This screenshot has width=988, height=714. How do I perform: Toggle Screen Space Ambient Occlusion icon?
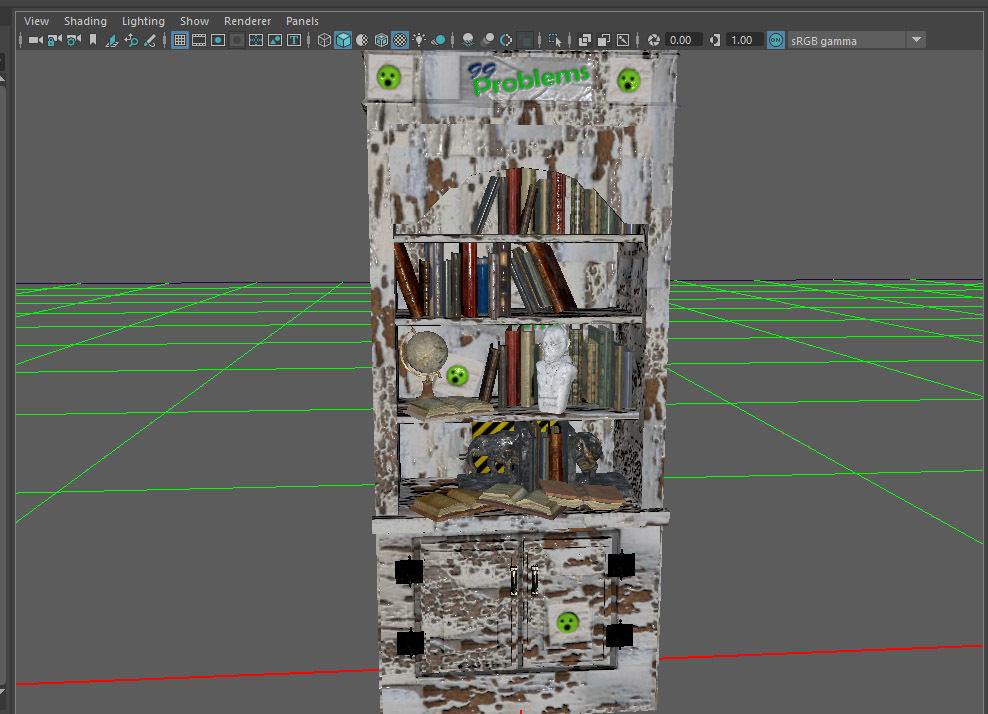[x=468, y=40]
